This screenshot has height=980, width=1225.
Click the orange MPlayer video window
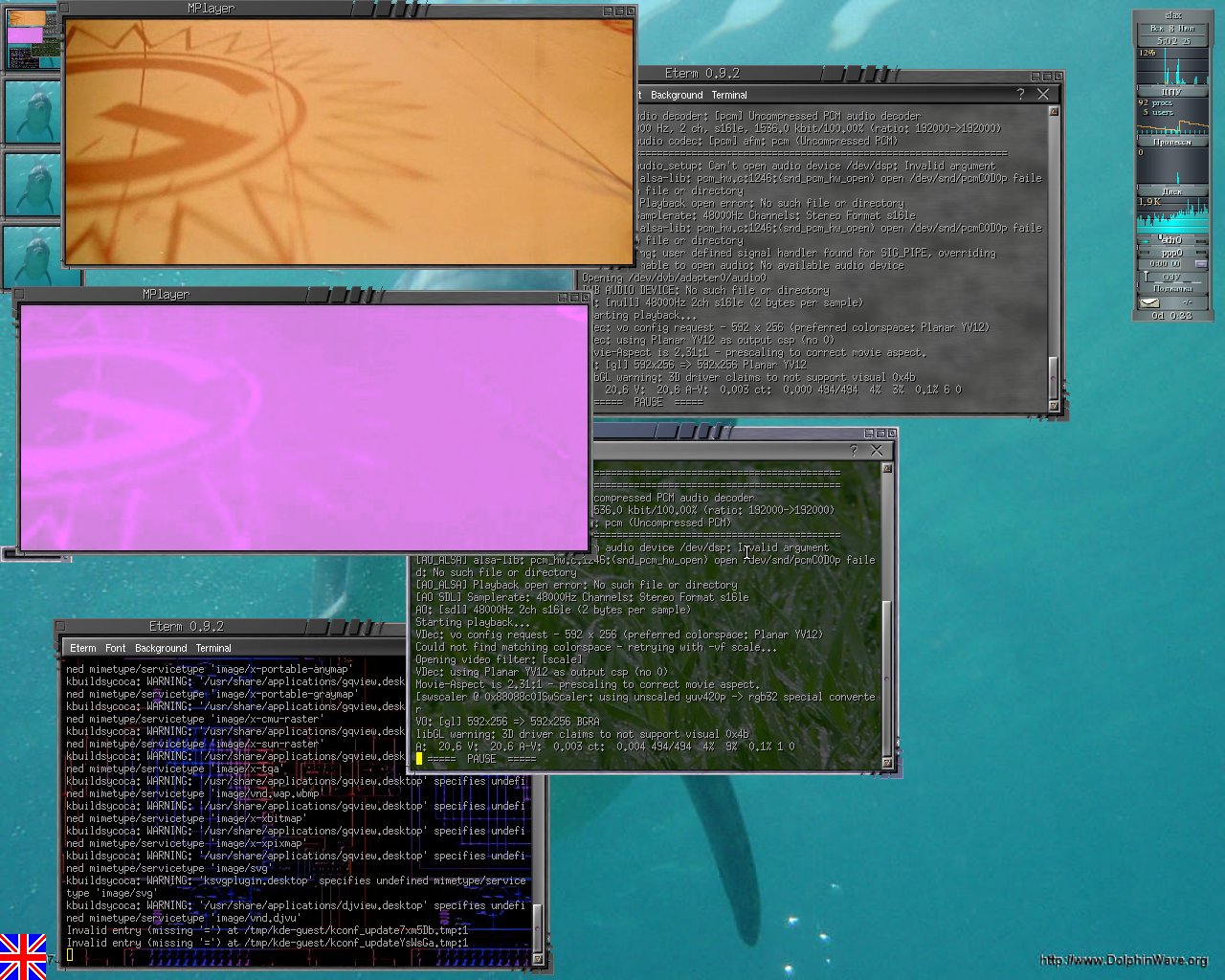(x=348, y=141)
